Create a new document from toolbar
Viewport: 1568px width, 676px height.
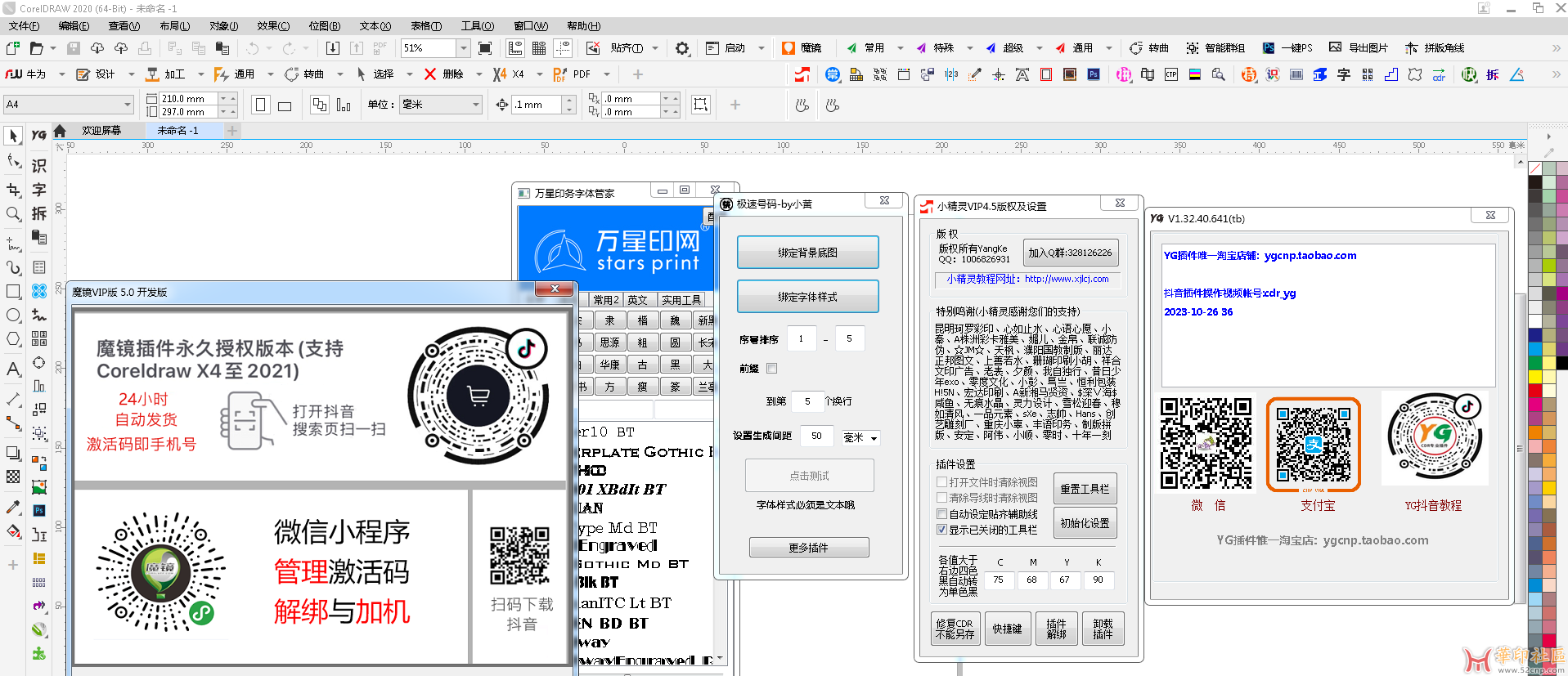pos(13,48)
